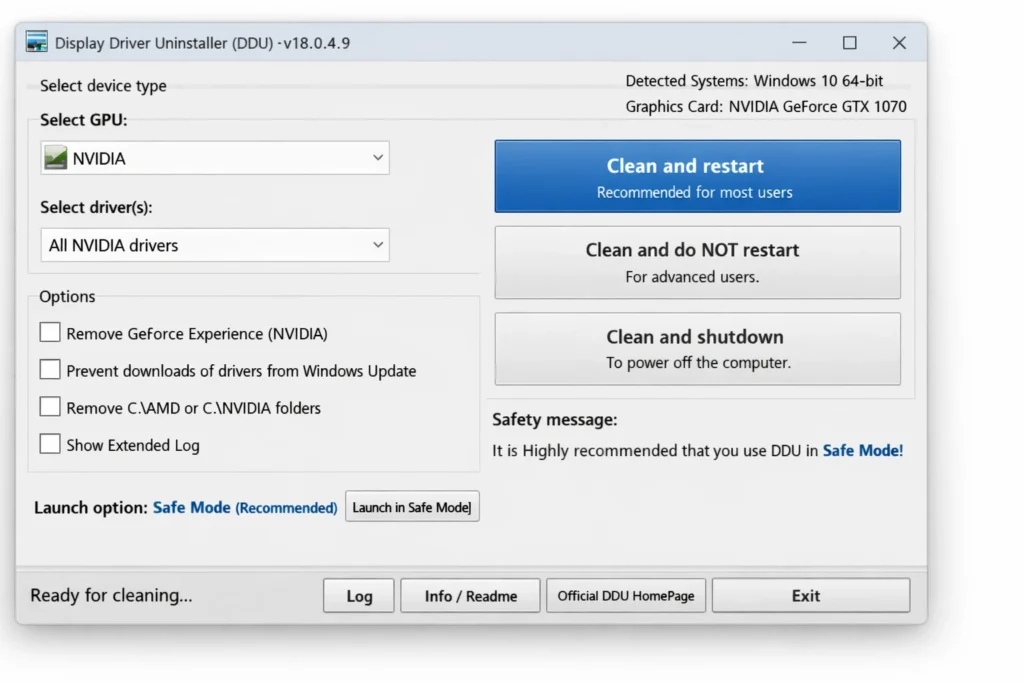Click the NVIDIA logo inside GPU selector
The image size is (1024, 683).
[x=58, y=157]
